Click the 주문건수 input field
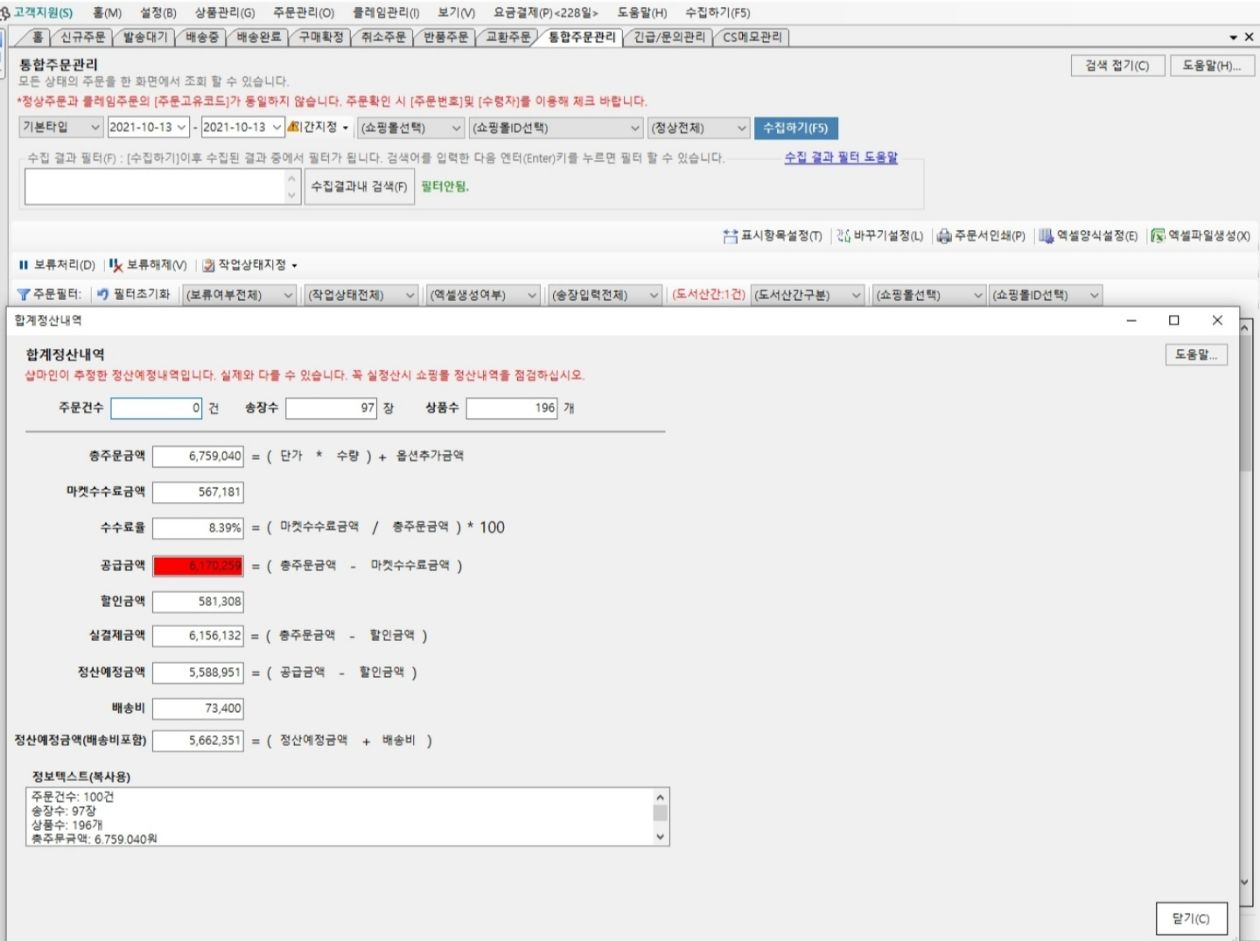 pos(157,408)
